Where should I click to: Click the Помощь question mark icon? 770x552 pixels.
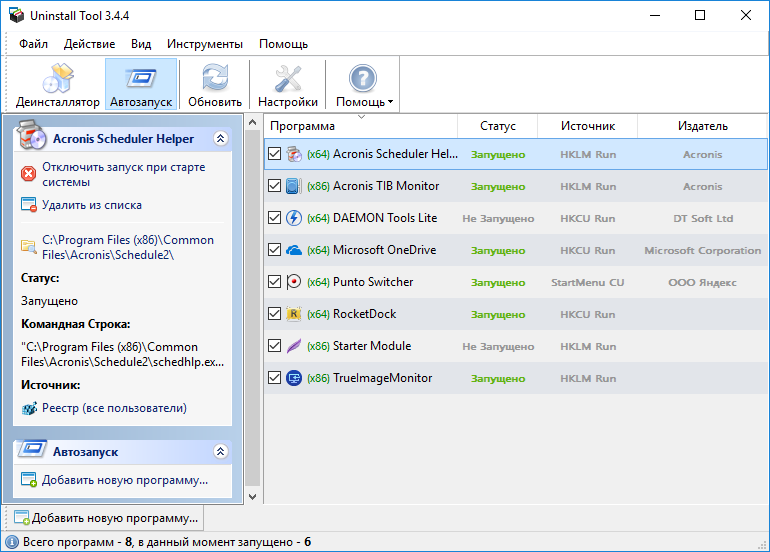[x=363, y=79]
